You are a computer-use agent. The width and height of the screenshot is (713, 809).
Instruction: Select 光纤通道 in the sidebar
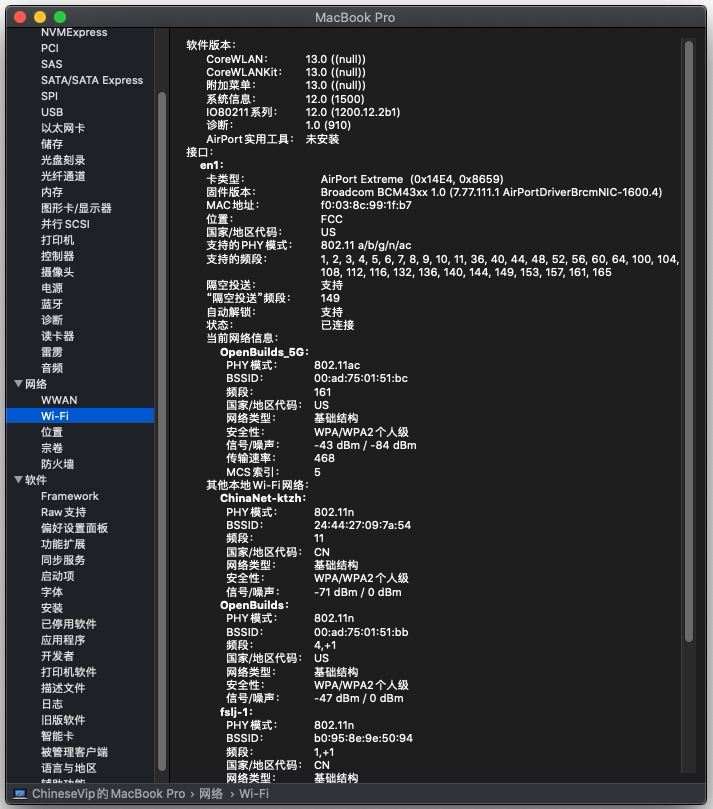(x=63, y=176)
